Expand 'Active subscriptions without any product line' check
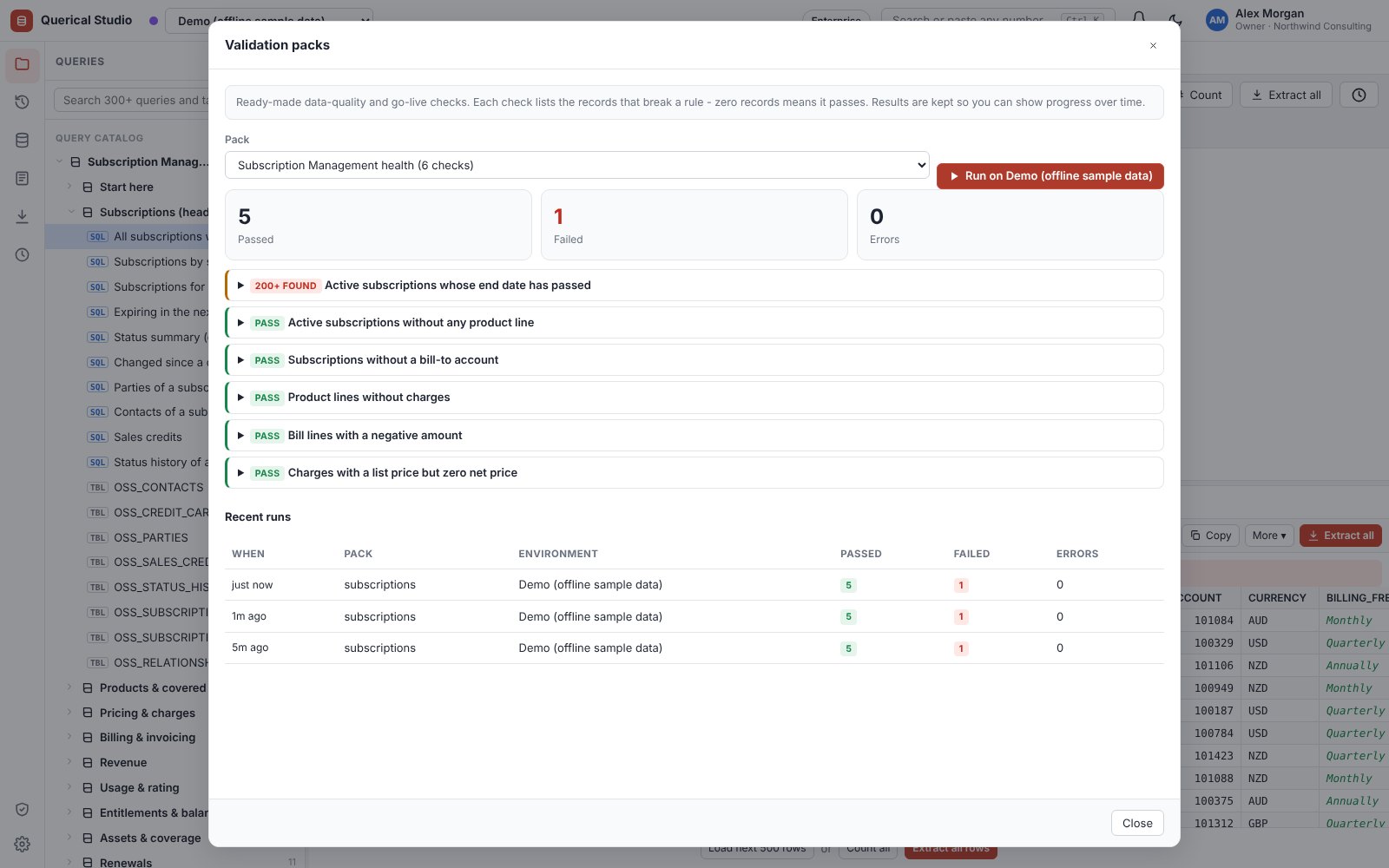 694,323
